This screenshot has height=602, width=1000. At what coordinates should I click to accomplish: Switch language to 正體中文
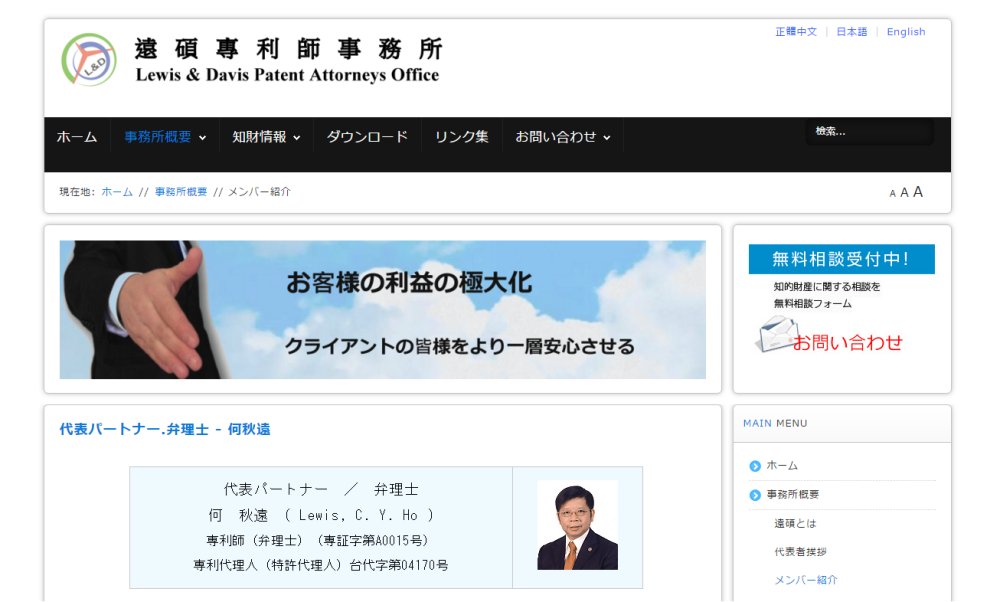(796, 32)
